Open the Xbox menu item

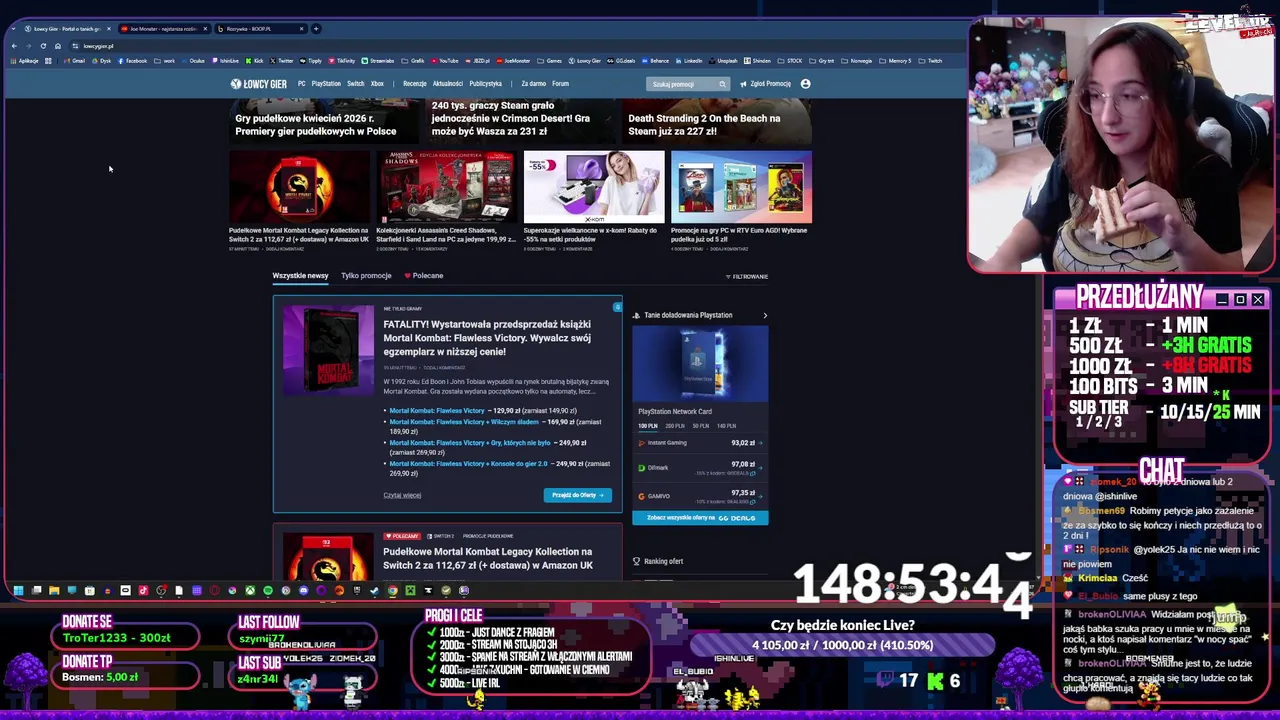pos(377,84)
